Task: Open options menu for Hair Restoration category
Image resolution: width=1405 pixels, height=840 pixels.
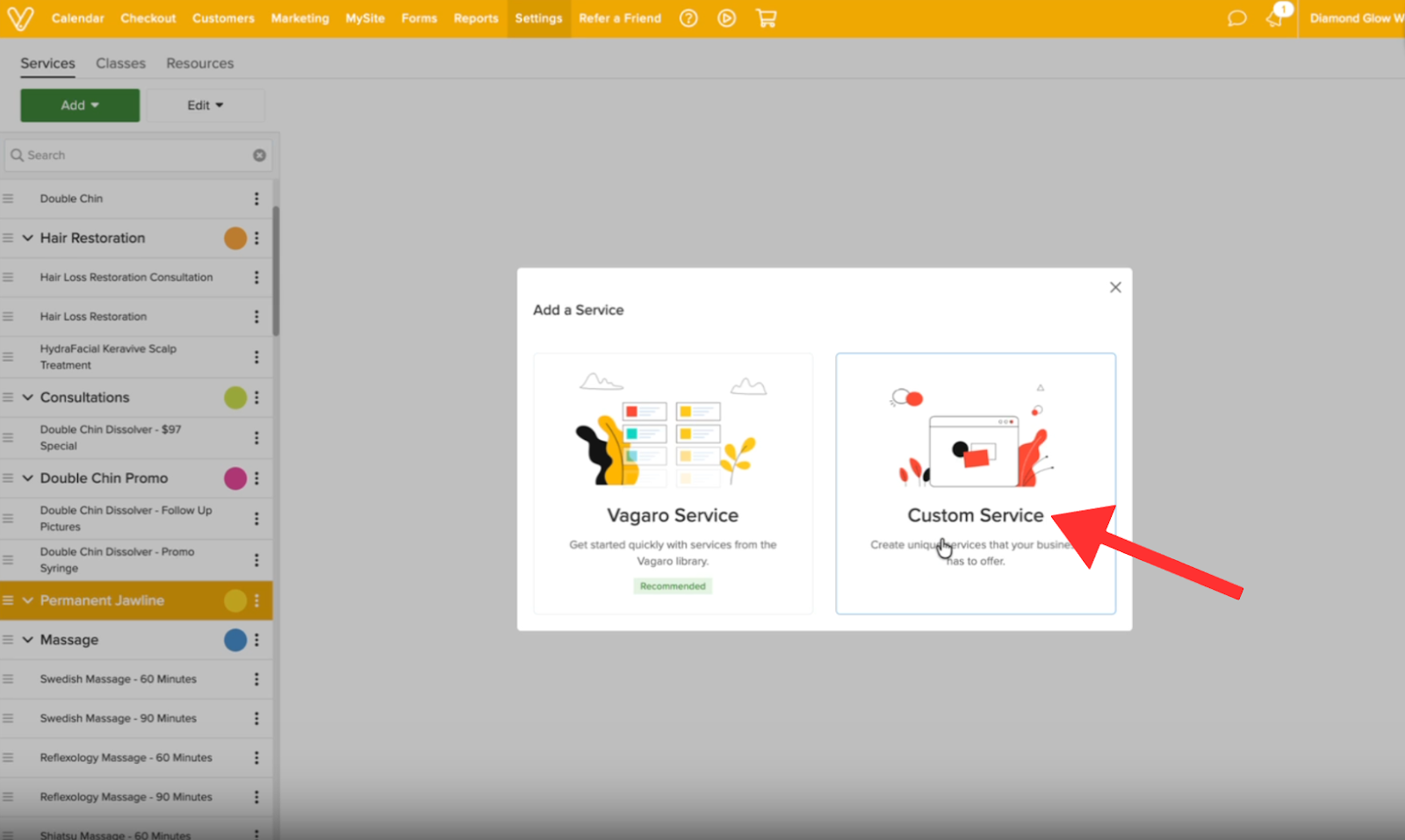Action: pyautogui.click(x=256, y=238)
